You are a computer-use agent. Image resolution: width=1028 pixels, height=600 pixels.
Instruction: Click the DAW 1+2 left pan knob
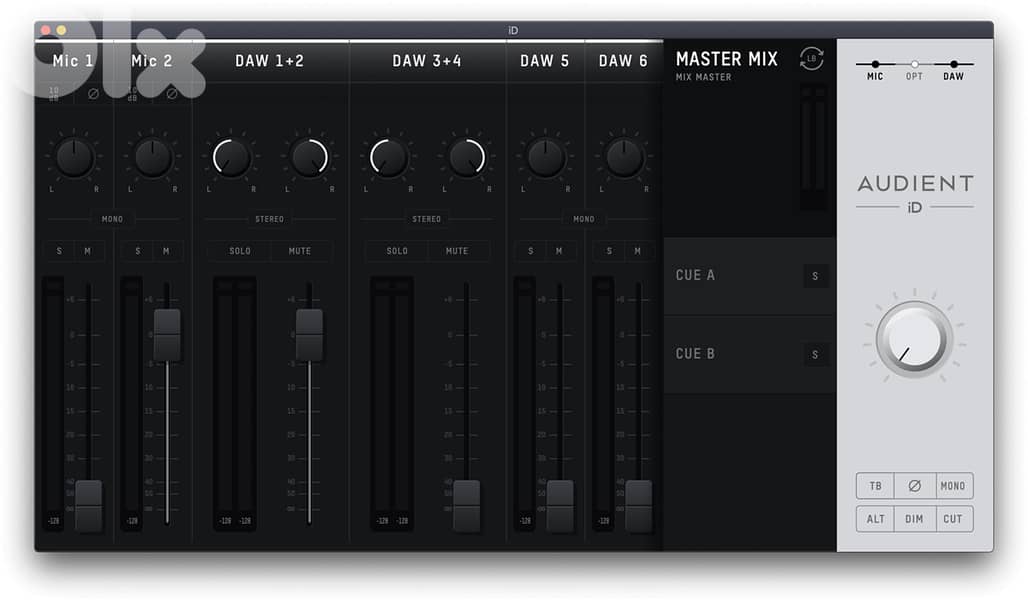tap(231, 158)
